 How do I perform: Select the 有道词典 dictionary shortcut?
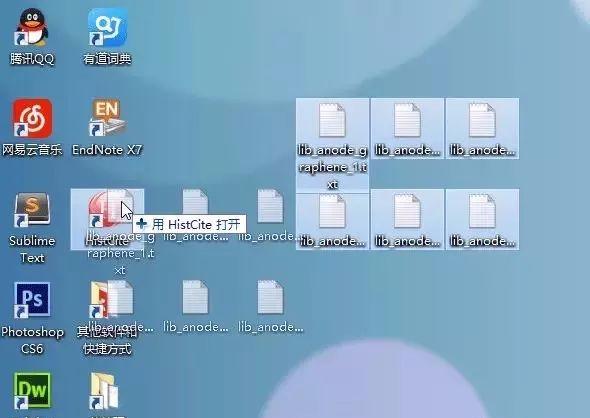107,27
